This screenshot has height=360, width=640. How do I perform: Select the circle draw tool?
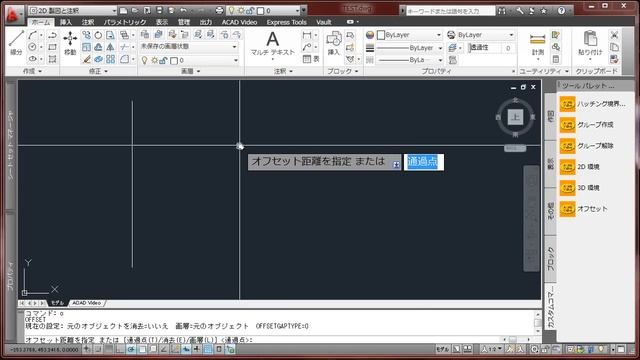coord(33,47)
